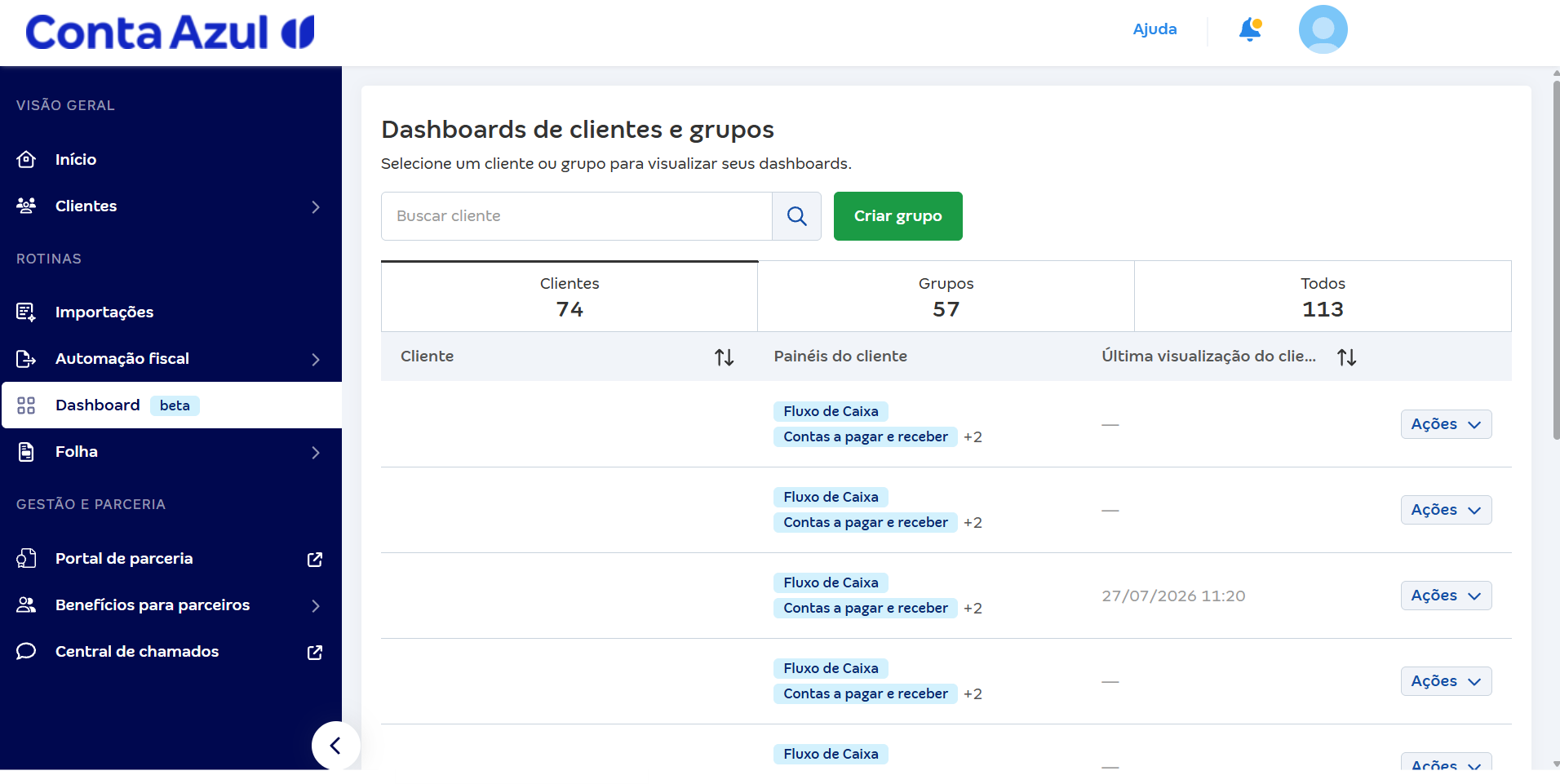Image resolution: width=1560 pixels, height=784 pixels.
Task: Click the Início home icon
Action: point(26,159)
